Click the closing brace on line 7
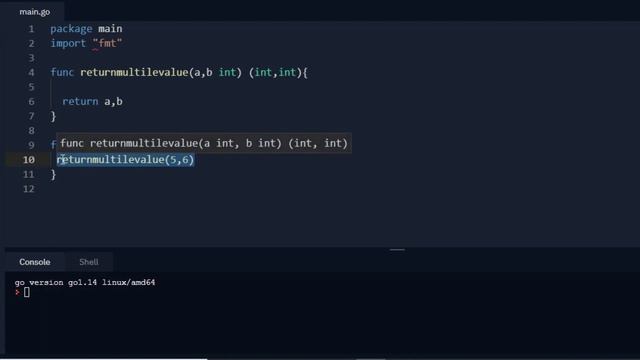Viewport: 640px width, 360px height. tap(53, 116)
